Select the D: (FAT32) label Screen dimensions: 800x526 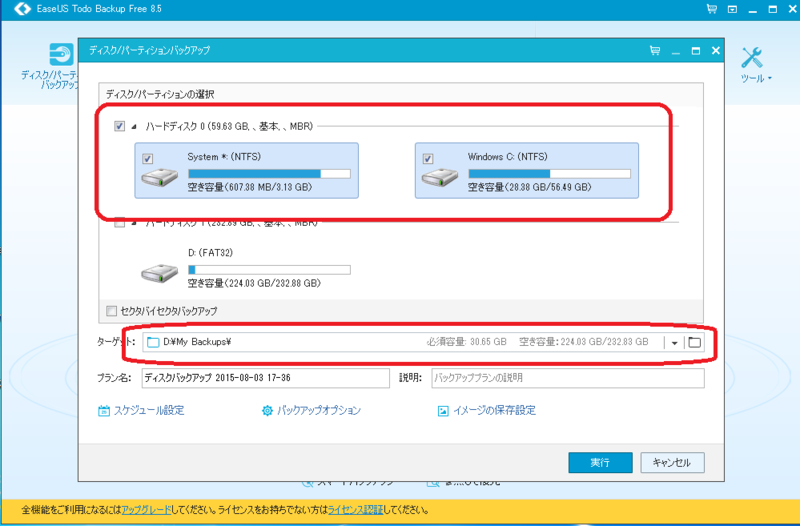211,253
